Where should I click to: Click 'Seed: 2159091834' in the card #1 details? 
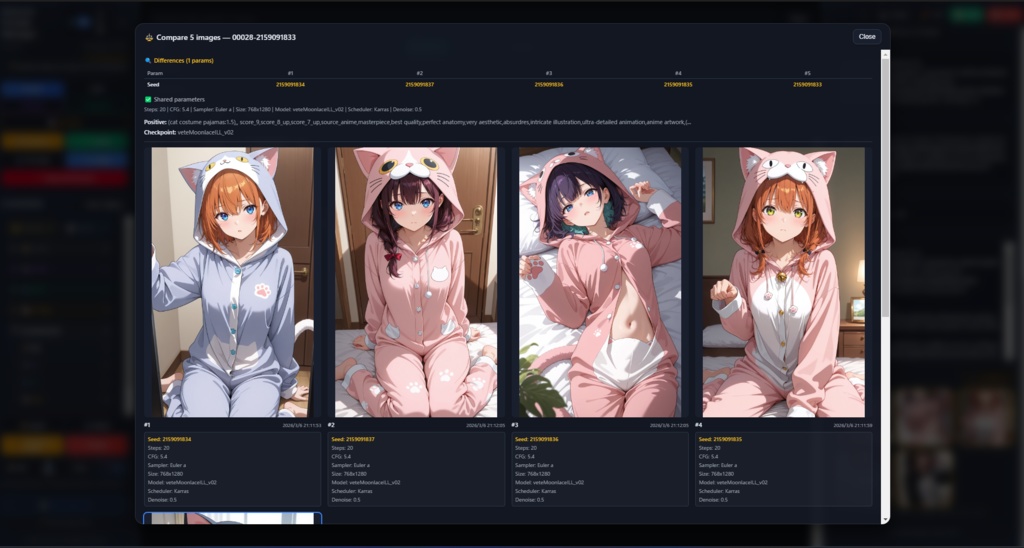coord(169,440)
